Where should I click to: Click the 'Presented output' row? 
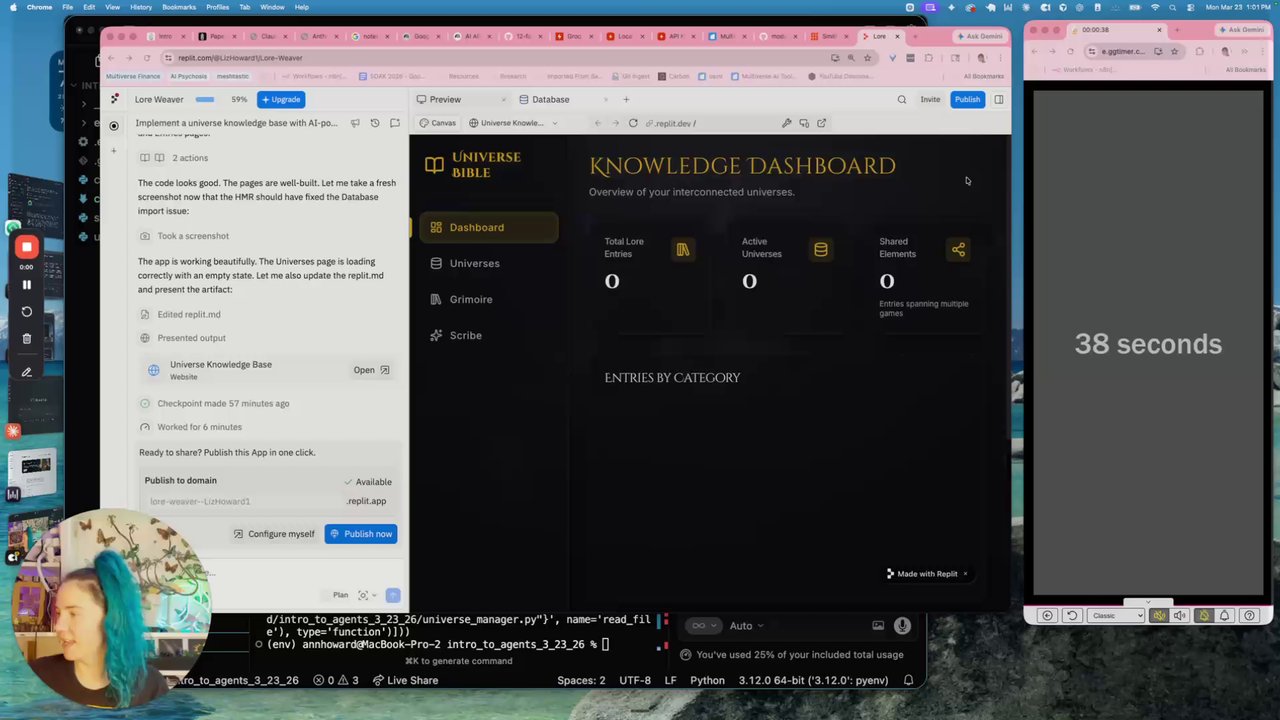pos(183,338)
